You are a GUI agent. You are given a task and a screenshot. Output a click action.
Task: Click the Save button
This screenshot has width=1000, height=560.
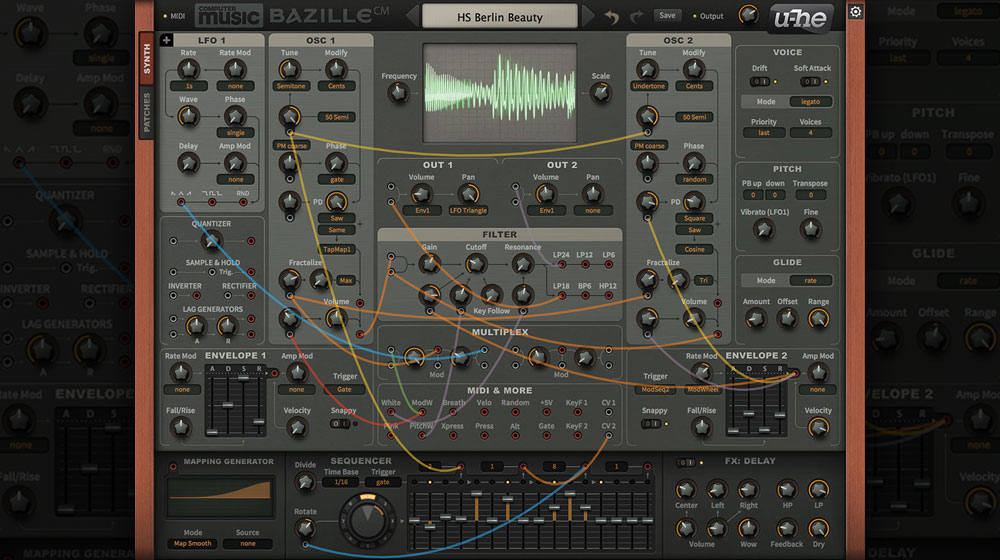pos(667,15)
